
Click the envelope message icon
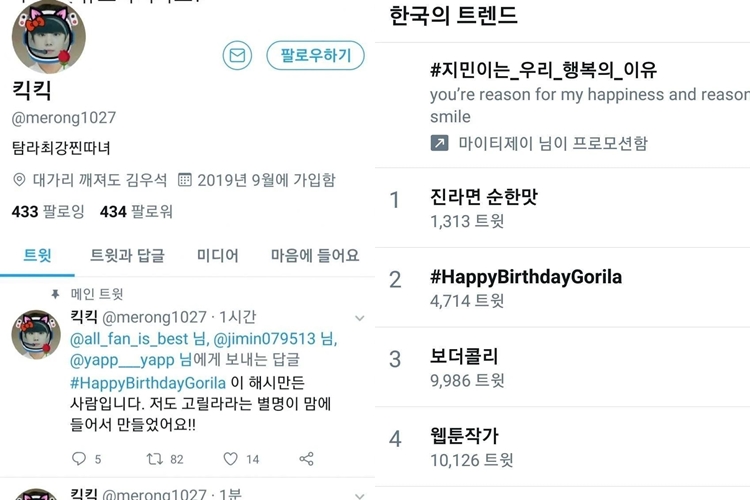pos(237,56)
